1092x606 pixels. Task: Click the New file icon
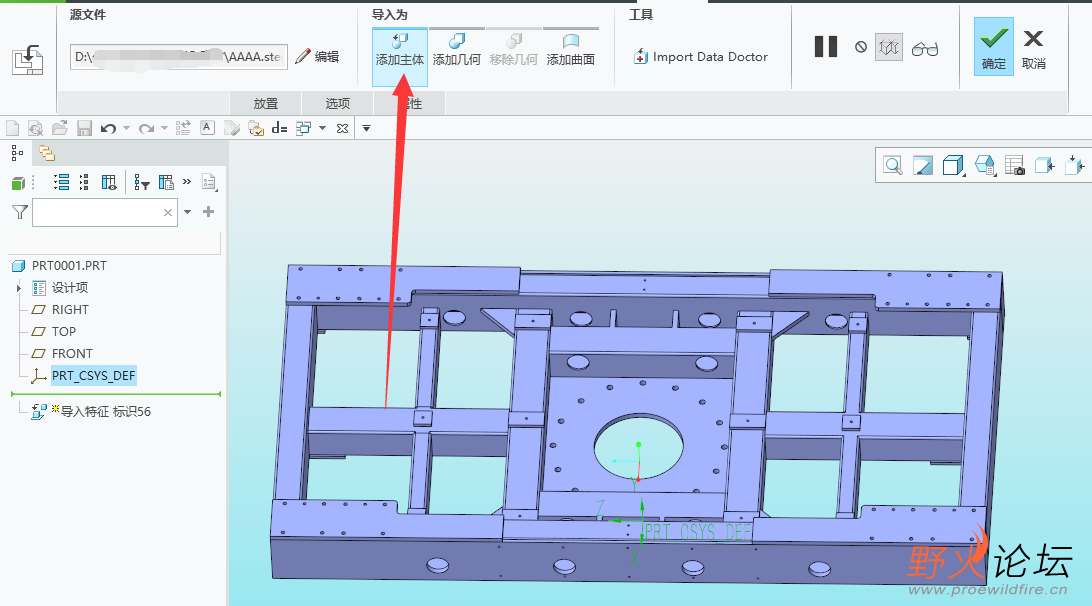[13, 128]
